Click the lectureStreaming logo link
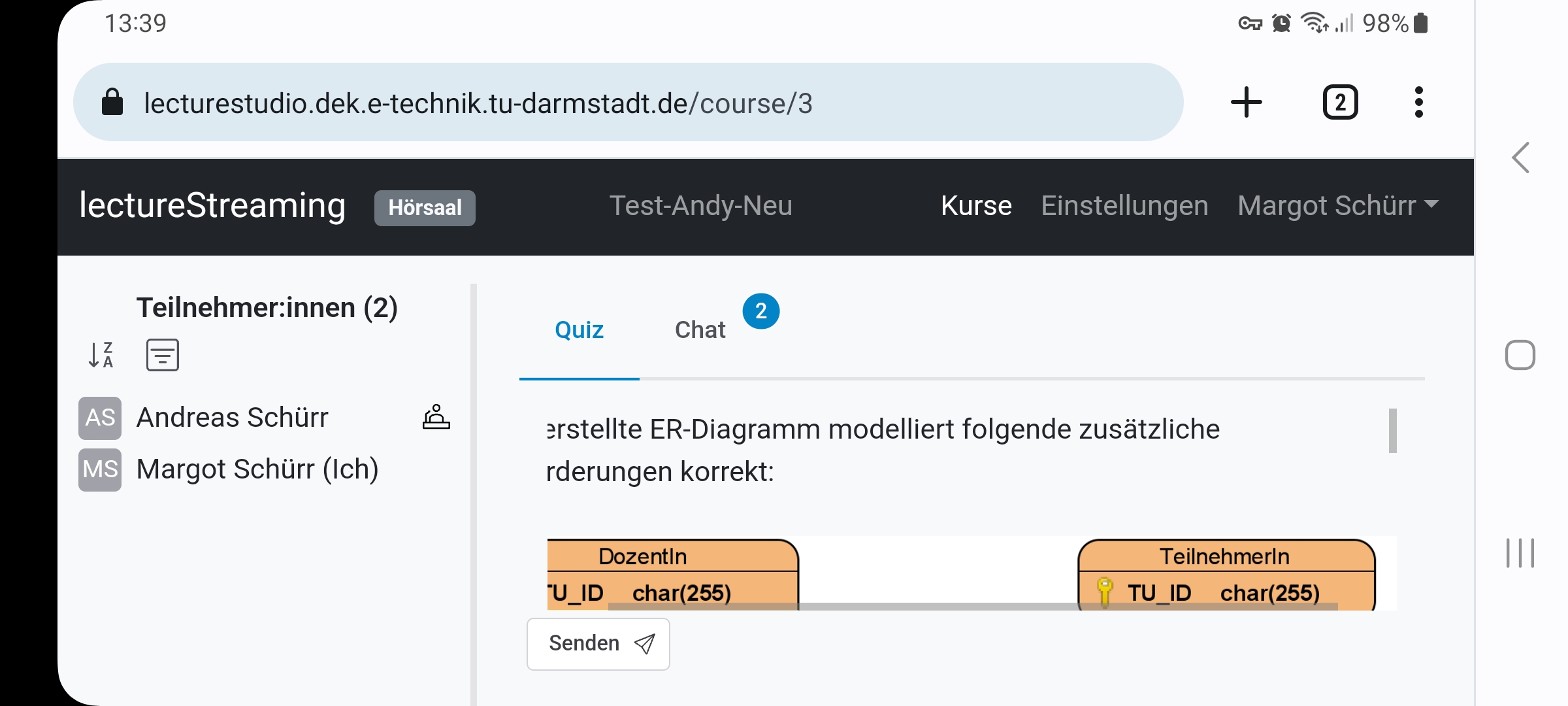 212,206
